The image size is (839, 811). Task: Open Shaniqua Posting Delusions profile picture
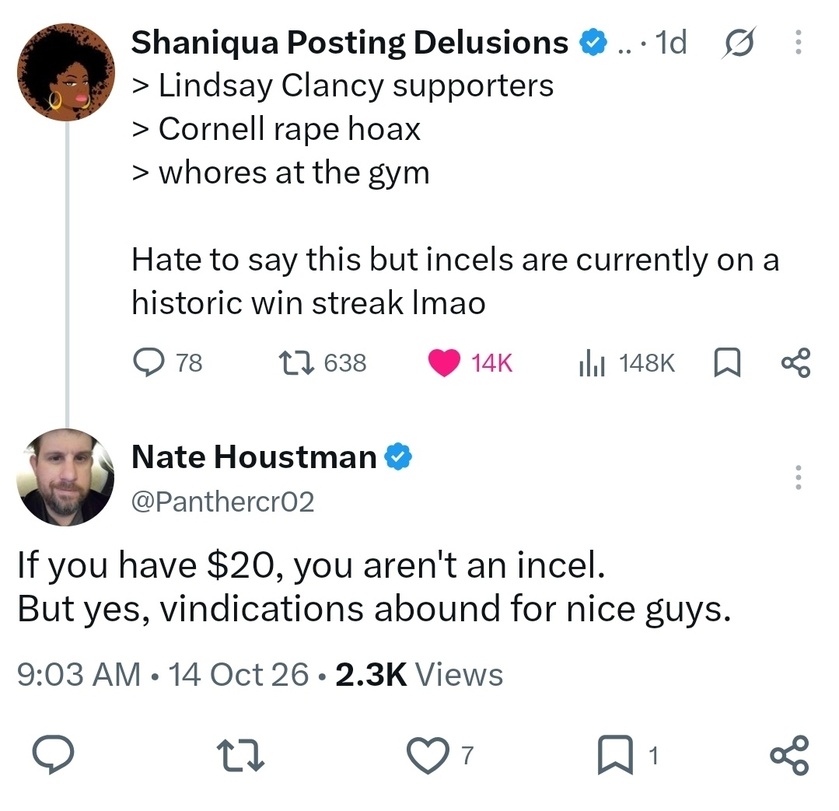pos(66,72)
